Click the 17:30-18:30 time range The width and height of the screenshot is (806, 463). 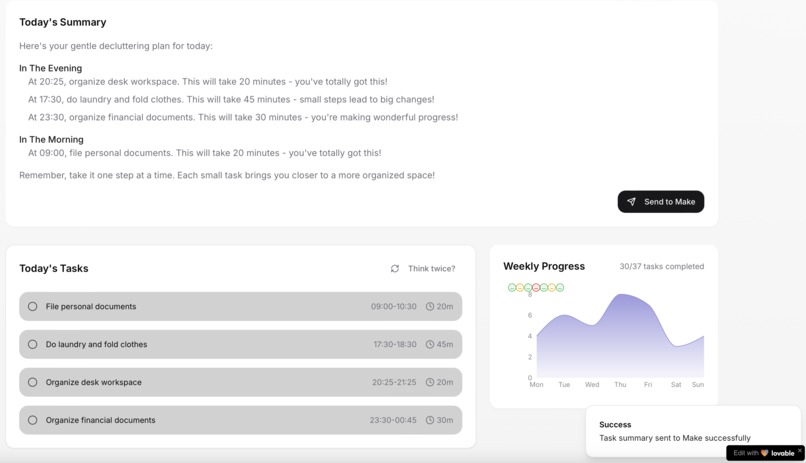(395, 344)
